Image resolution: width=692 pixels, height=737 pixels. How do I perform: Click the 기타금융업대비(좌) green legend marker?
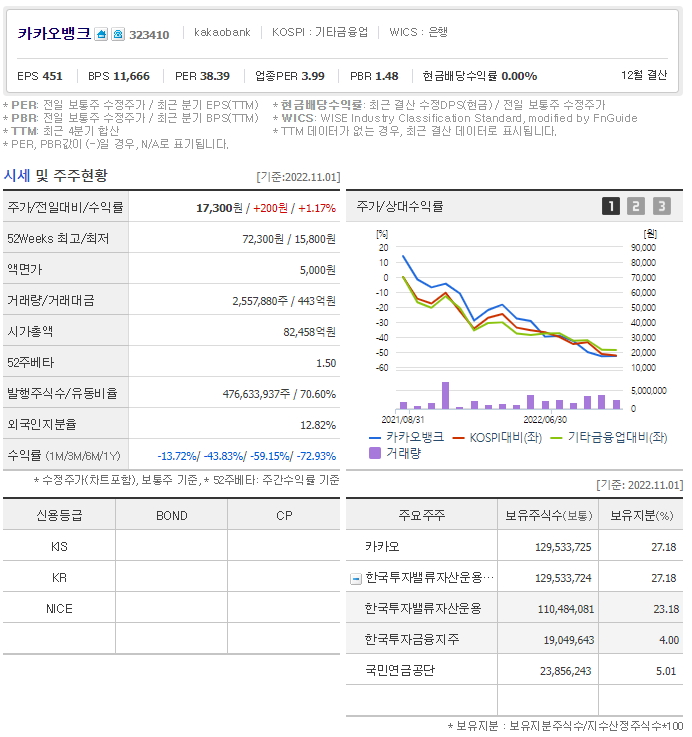[x=556, y=438]
